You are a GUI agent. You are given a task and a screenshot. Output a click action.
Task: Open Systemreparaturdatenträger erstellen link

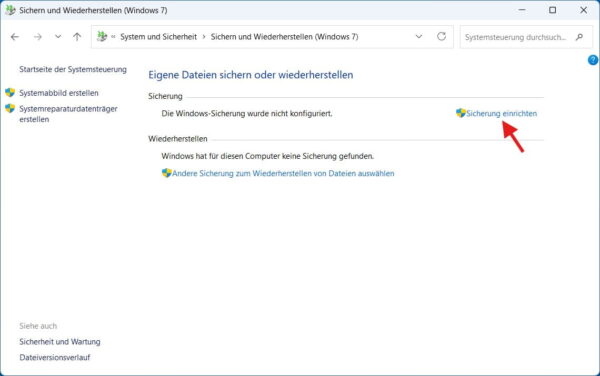coord(68,114)
